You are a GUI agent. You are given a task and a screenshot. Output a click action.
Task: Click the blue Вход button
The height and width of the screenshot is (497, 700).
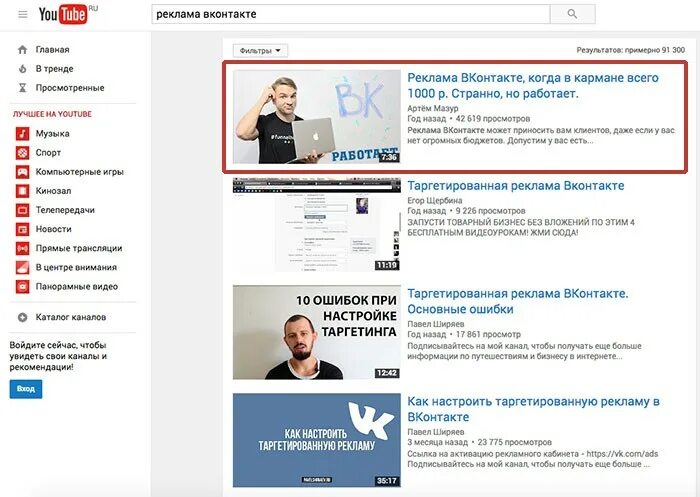[26, 389]
